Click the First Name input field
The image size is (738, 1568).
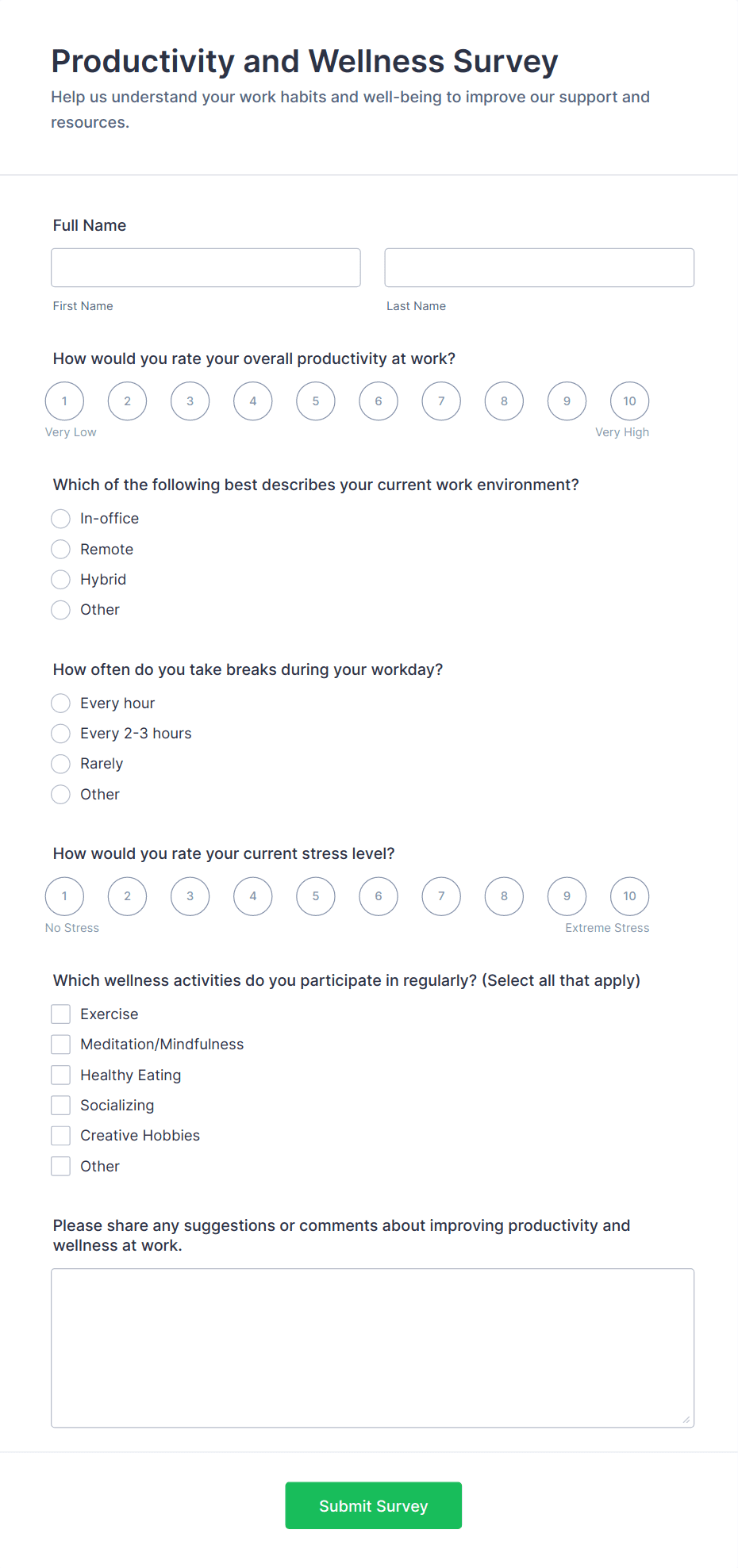pos(205,267)
